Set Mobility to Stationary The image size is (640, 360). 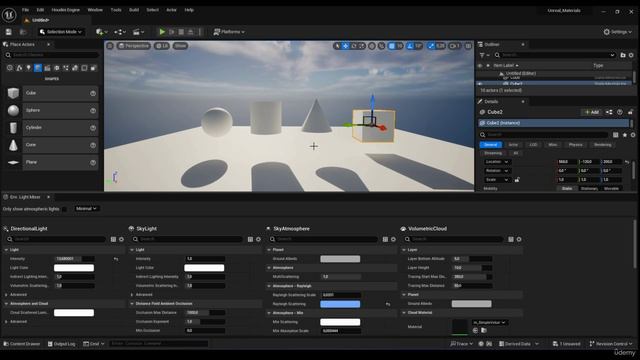(589, 189)
